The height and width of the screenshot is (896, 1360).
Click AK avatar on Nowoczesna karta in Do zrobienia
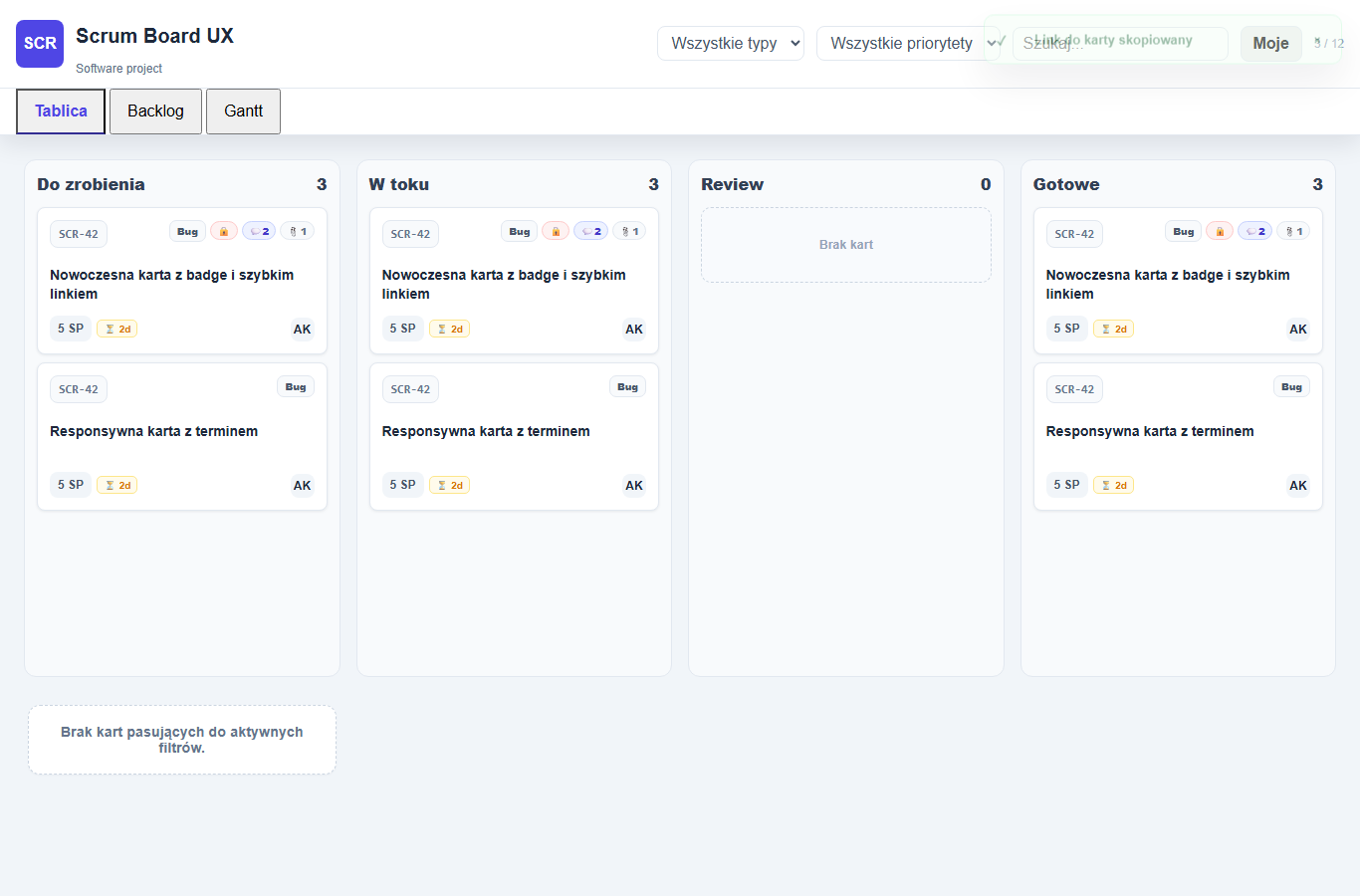point(302,329)
